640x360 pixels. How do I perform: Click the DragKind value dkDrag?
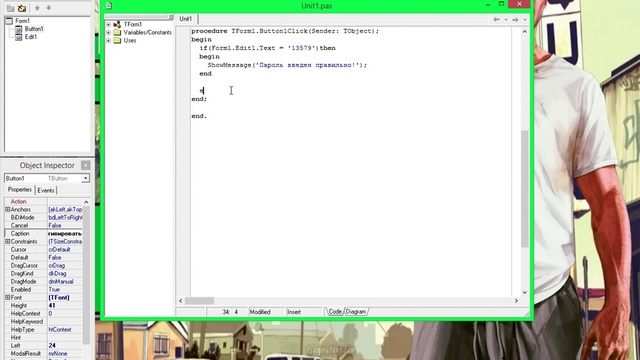57,273
